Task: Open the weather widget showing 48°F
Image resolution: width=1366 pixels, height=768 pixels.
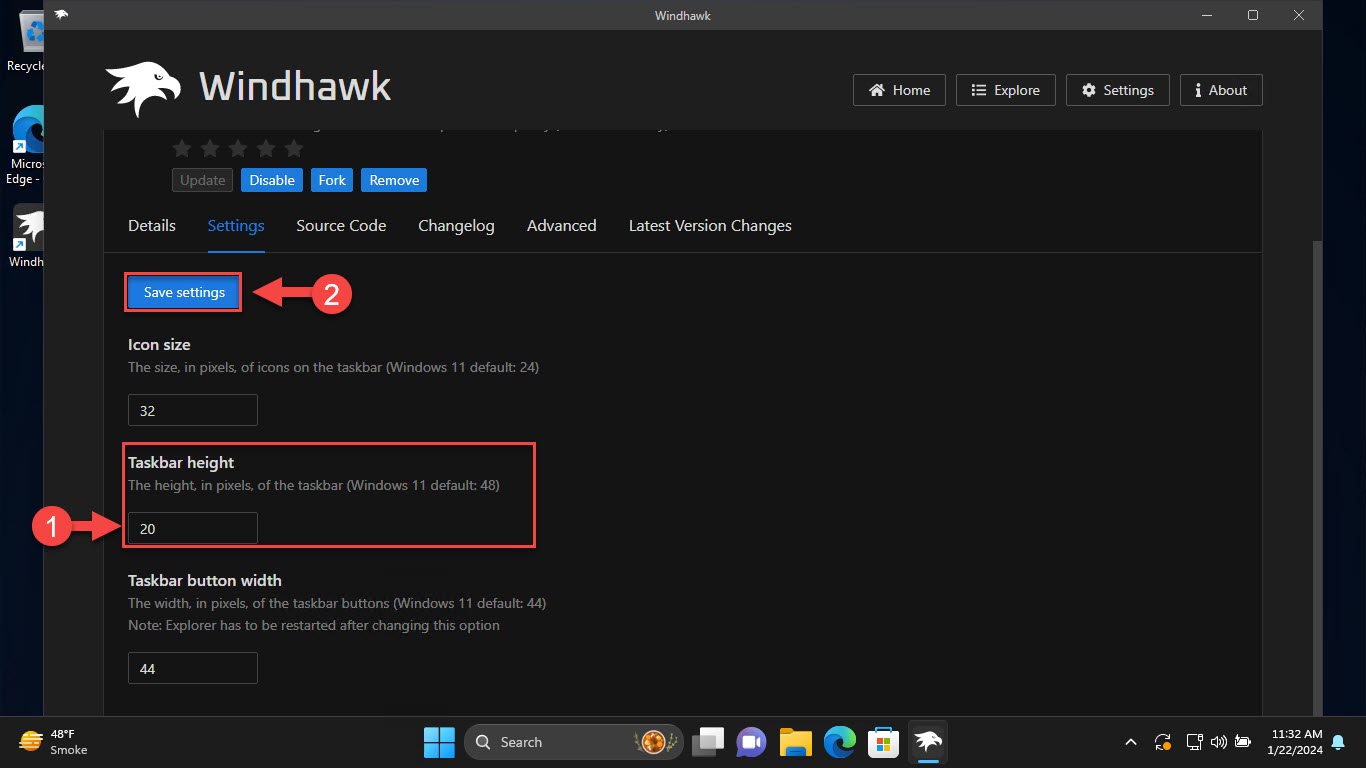Action: click(x=55, y=742)
